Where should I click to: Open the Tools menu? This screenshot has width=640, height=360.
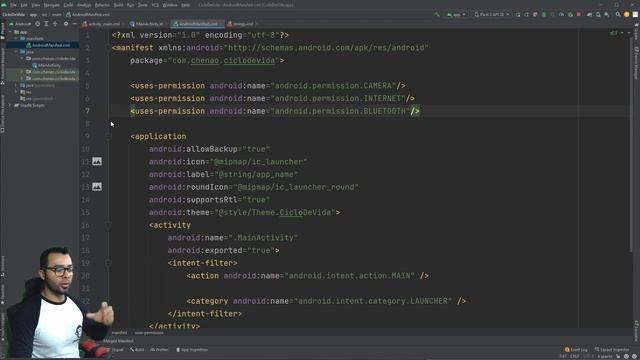pos(143,5)
